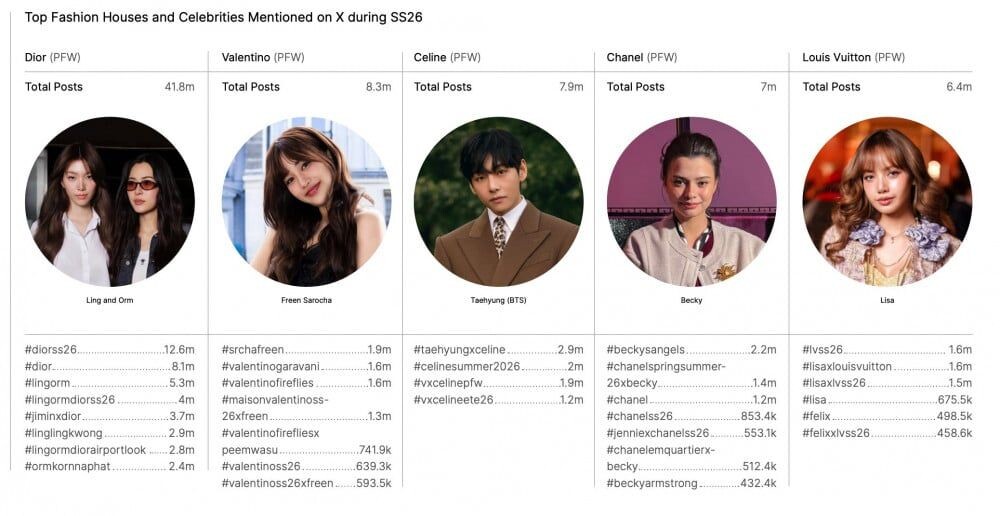Open the #beckysangels hashtag row
The width and height of the screenshot is (1000, 516).
coord(646,350)
